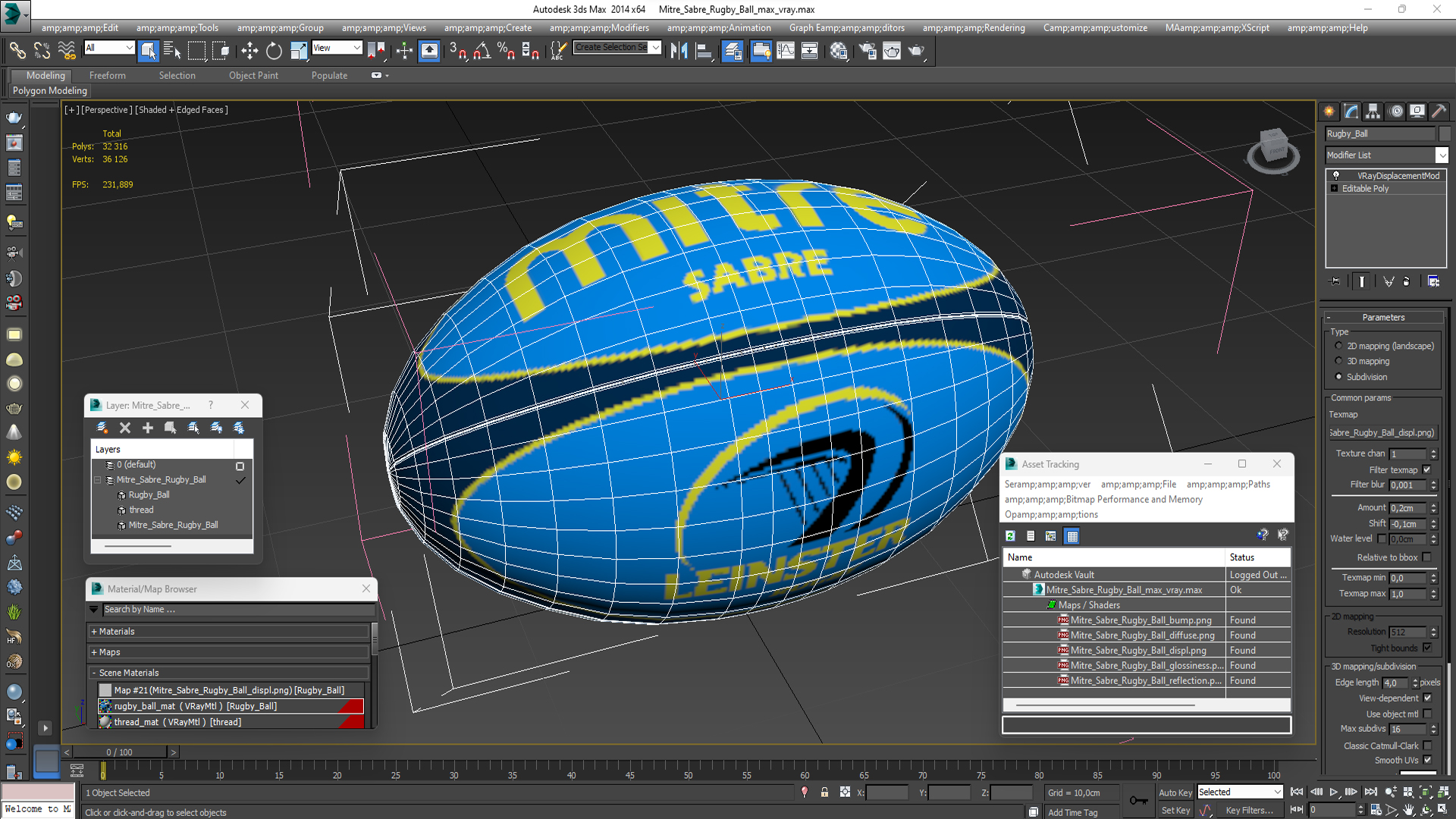Screen dimensions: 1456x819
Task: Click the Set Key button
Action: pos(1175,810)
